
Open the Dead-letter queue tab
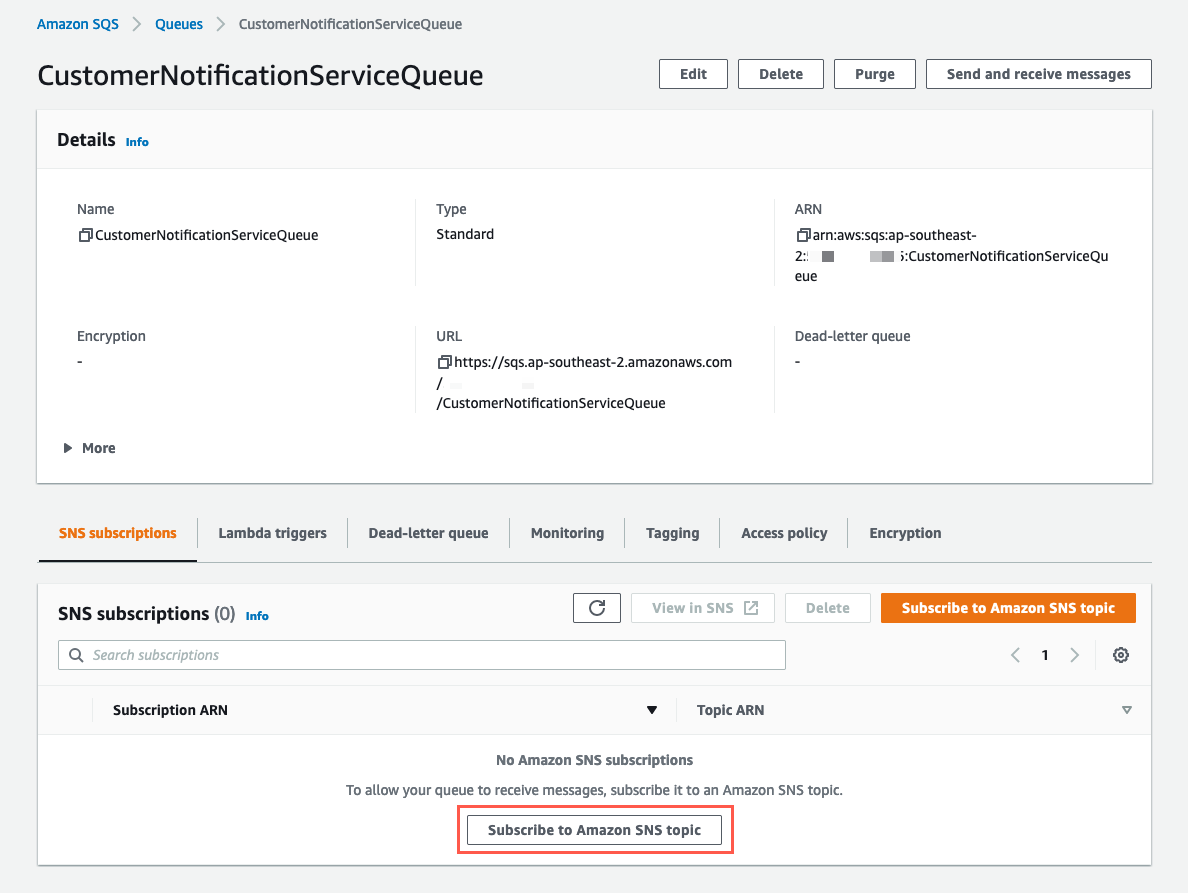pyautogui.click(x=429, y=533)
